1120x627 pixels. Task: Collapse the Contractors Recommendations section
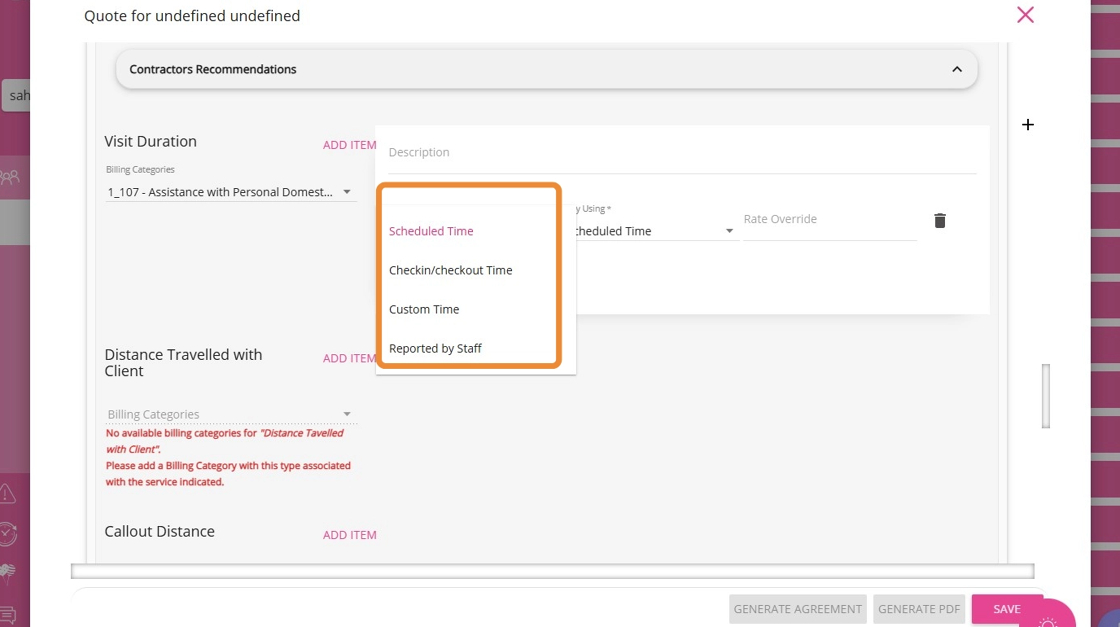tap(957, 70)
